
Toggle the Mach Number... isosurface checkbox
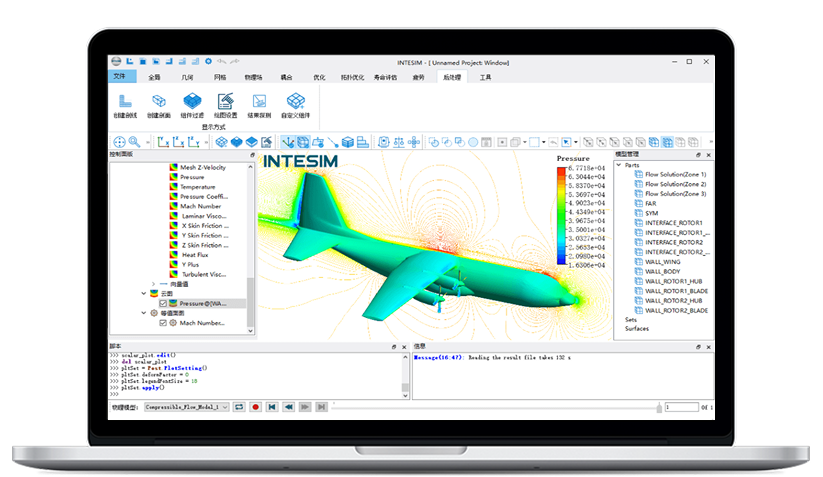pyautogui.click(x=163, y=323)
